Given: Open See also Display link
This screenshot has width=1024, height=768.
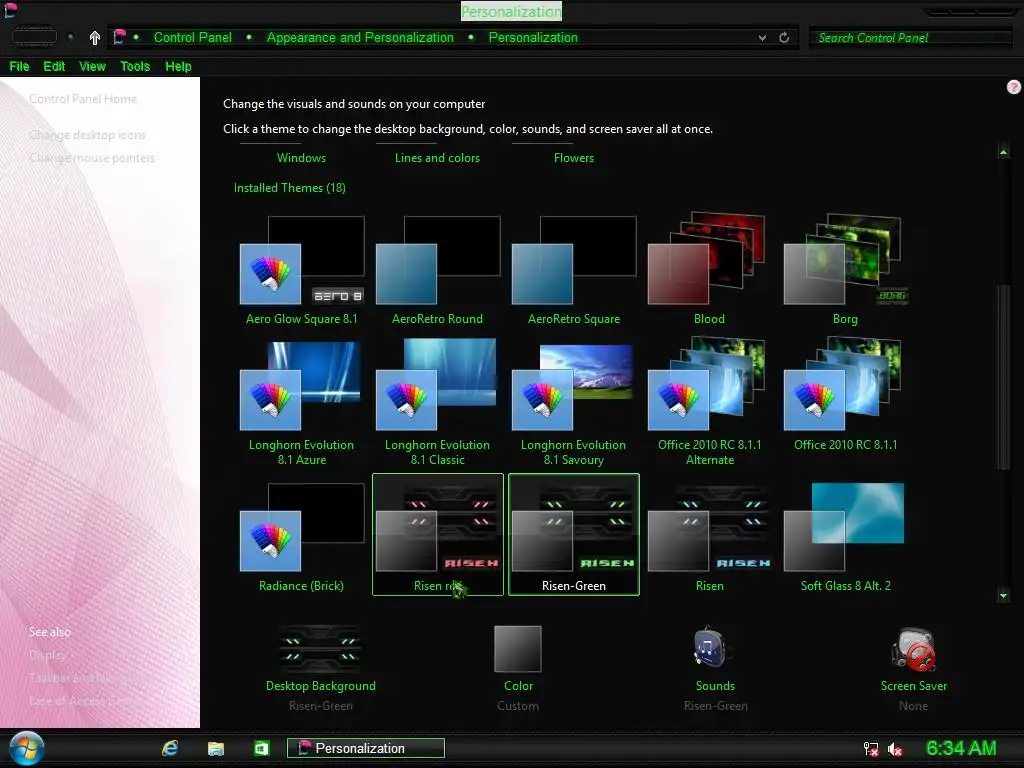Looking at the screenshot, I should point(47,654).
